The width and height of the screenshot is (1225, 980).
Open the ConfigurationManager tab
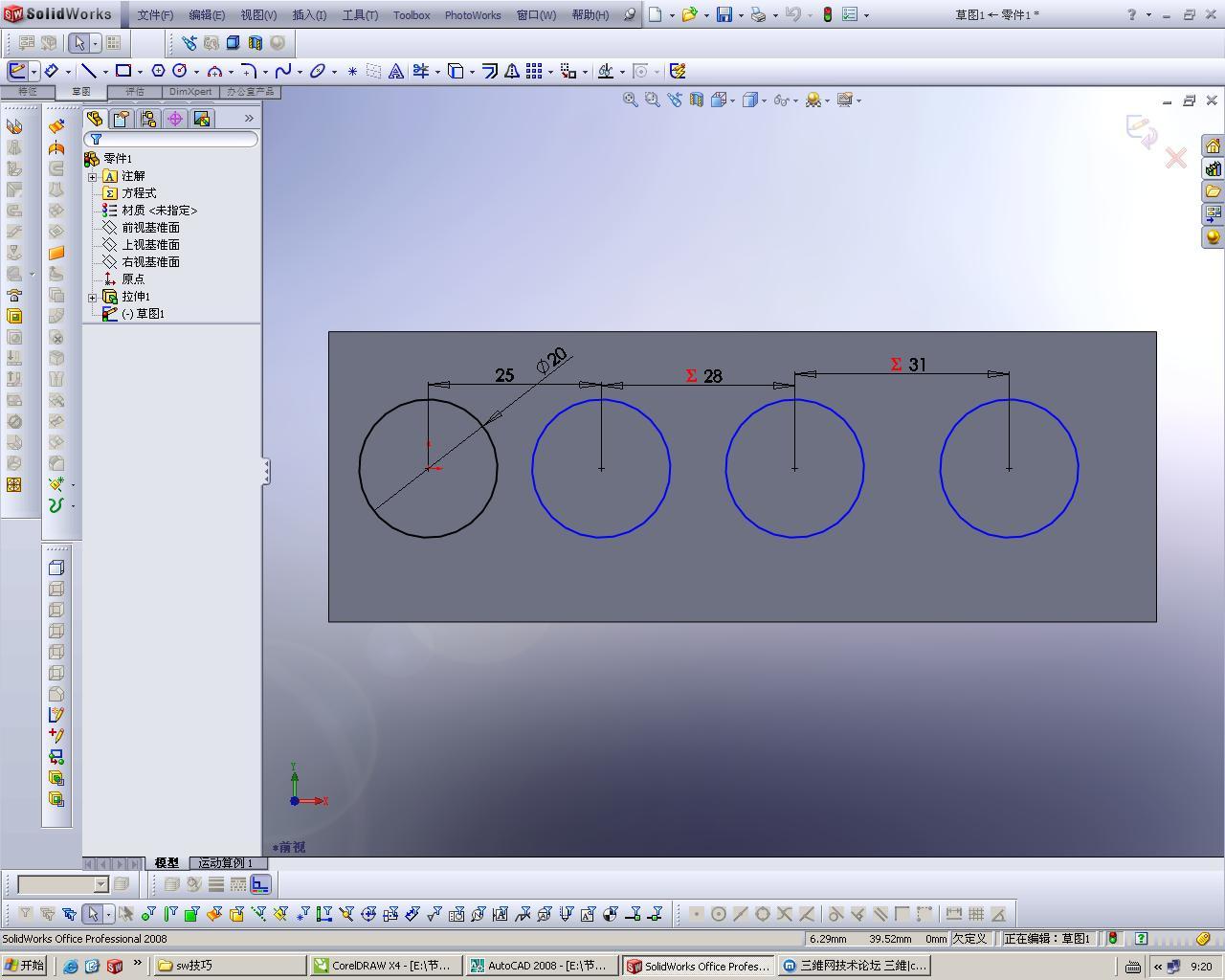pyautogui.click(x=148, y=119)
